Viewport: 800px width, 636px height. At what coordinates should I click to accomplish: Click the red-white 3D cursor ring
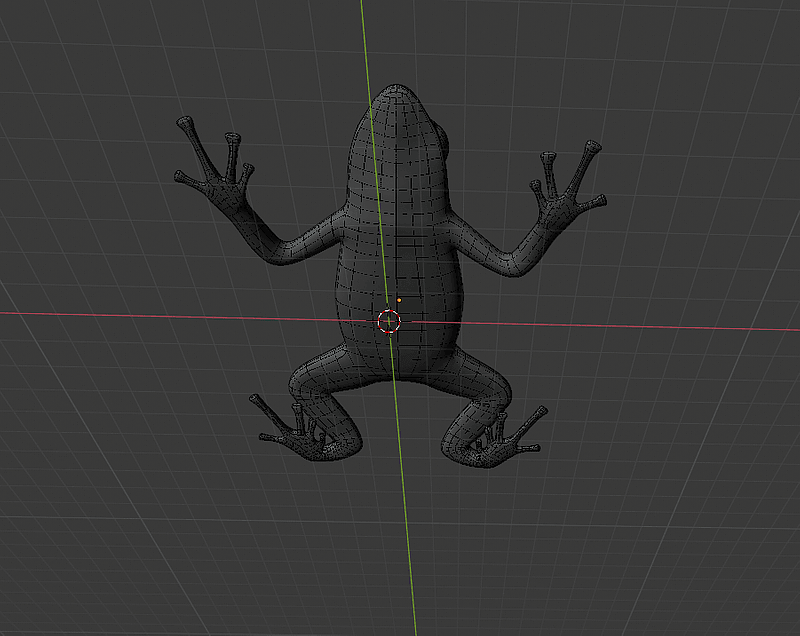tap(389, 321)
